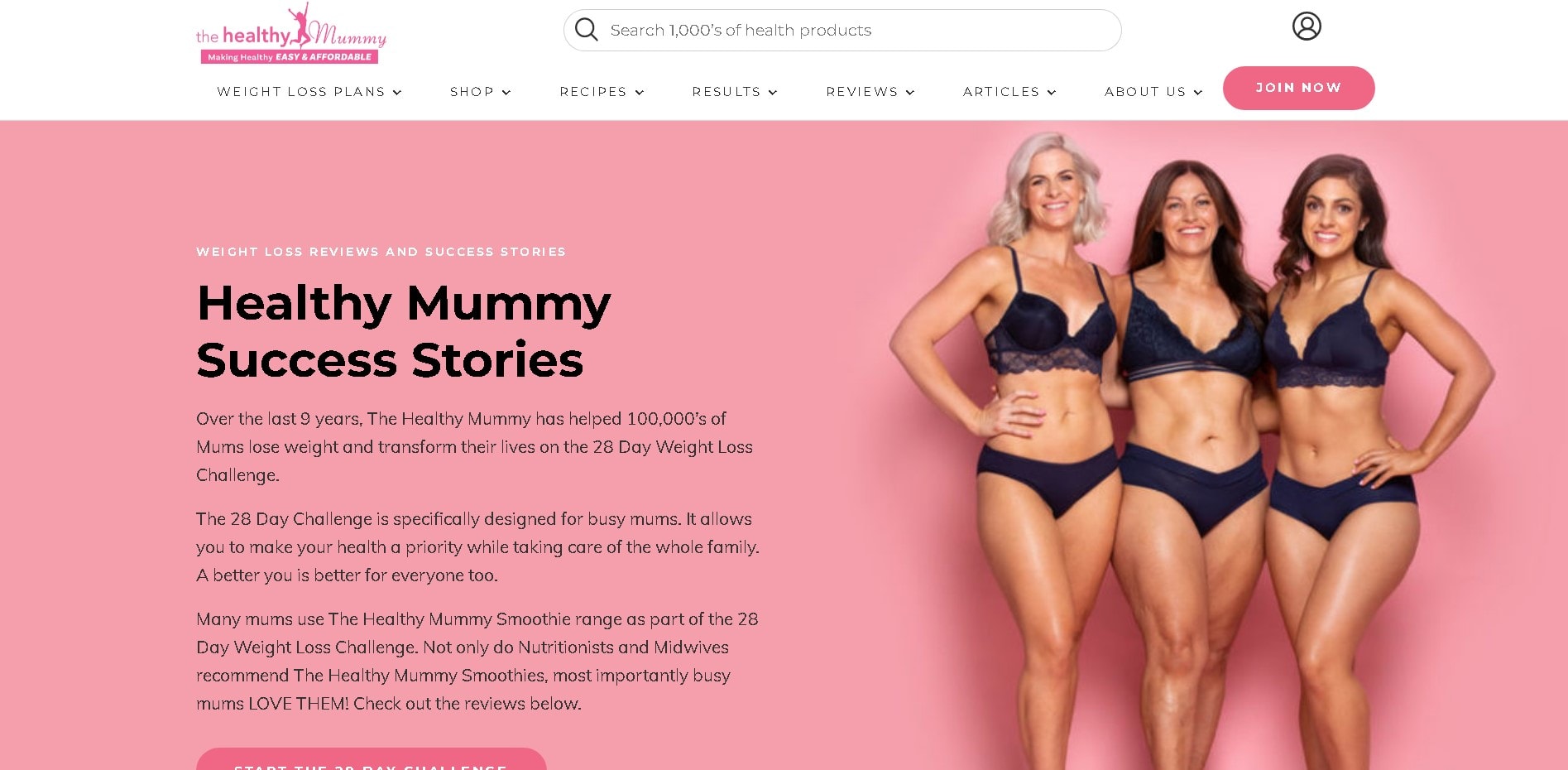Expand the Shop dropdown arrow
This screenshot has height=770, width=1568.
(x=506, y=93)
